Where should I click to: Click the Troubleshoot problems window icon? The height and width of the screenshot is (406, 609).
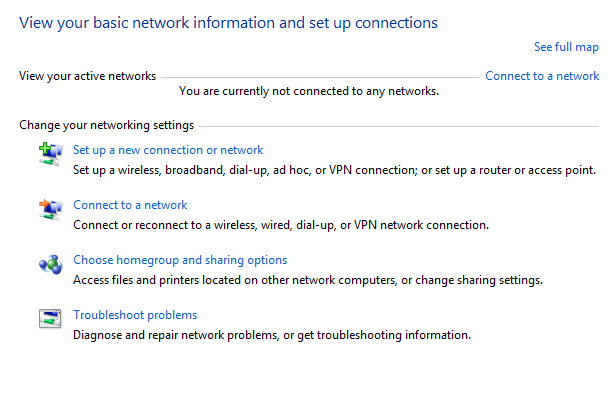(50, 319)
